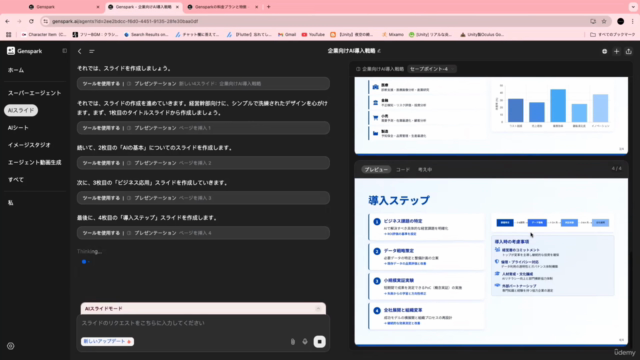Image resolution: width=640 pixels, height=360 pixels.
Task: Open エージェント動画生成 in the sidebar
Action: tap(34, 162)
